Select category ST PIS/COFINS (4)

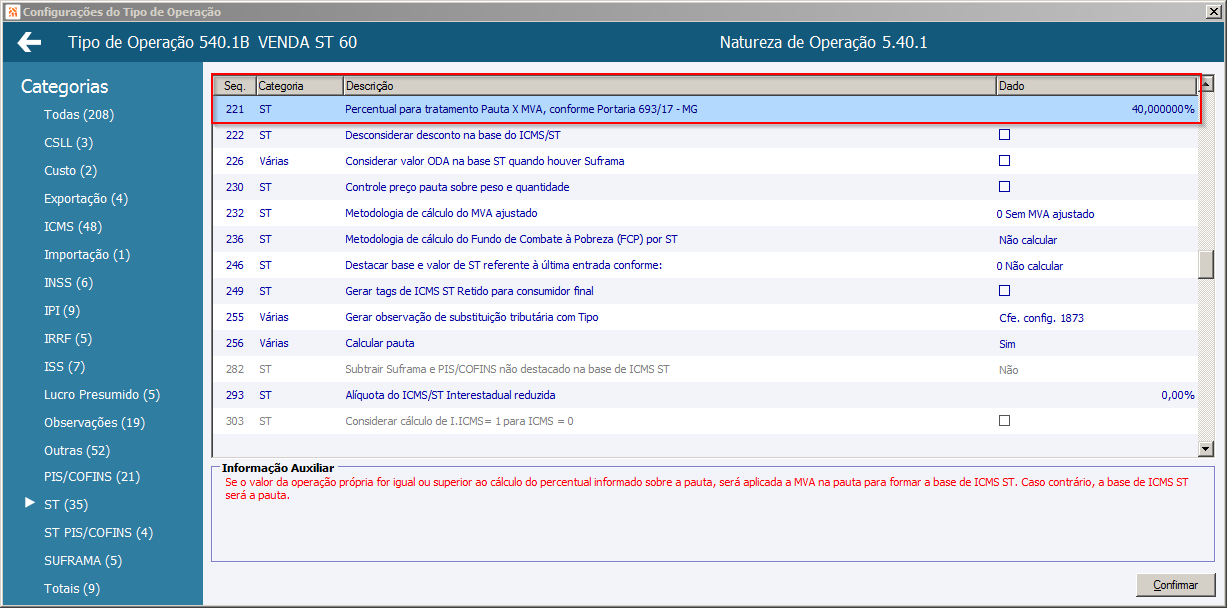click(x=98, y=533)
